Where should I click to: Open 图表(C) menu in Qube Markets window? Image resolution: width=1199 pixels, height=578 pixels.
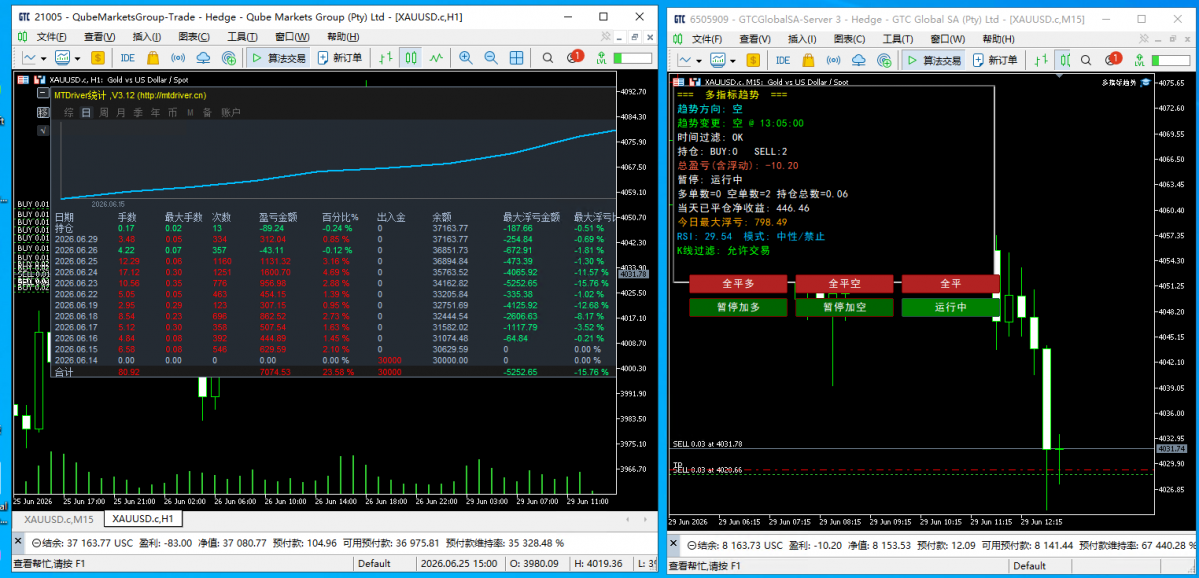point(193,37)
